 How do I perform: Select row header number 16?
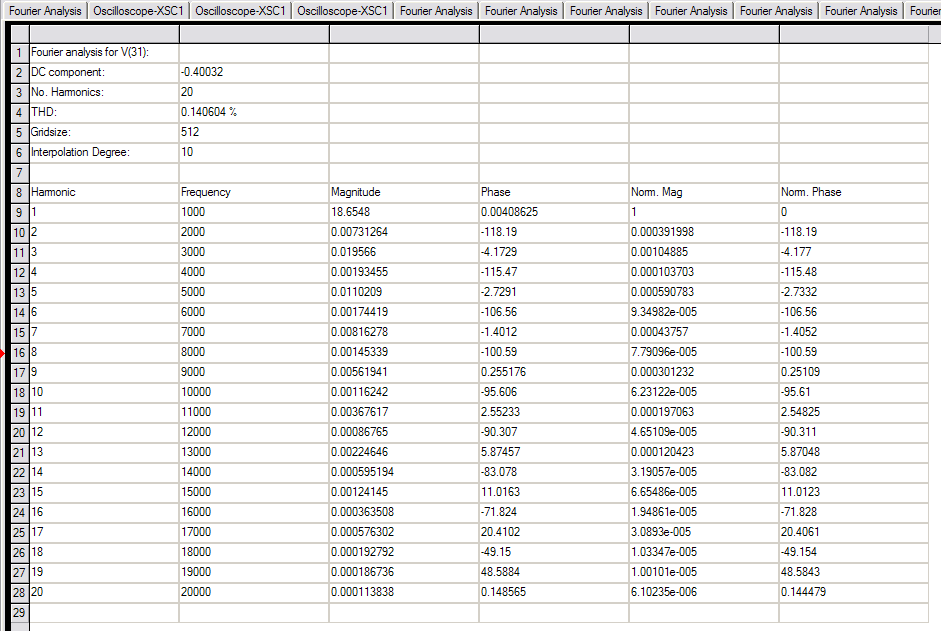[x=19, y=352]
